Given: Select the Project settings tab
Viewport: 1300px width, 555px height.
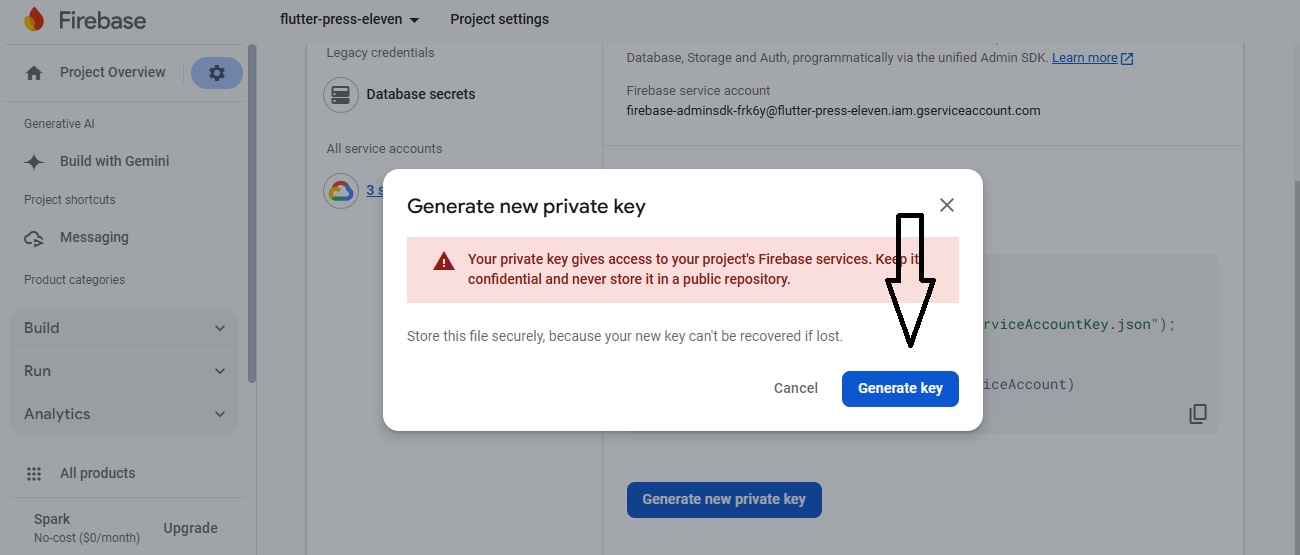Looking at the screenshot, I should (x=499, y=19).
